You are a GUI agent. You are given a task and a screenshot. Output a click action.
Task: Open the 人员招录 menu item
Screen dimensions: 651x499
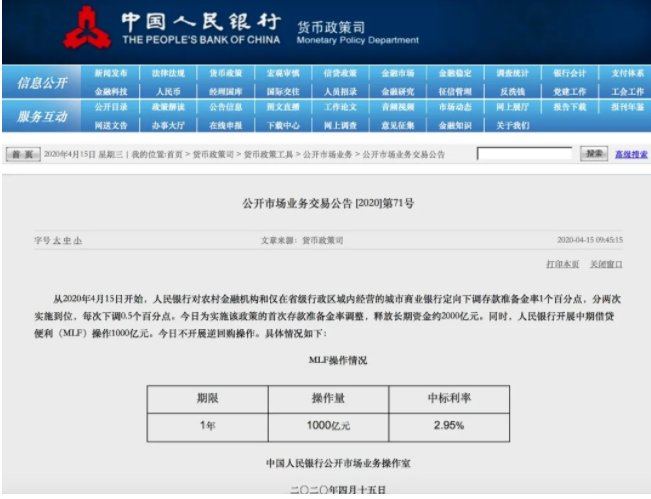click(x=340, y=92)
